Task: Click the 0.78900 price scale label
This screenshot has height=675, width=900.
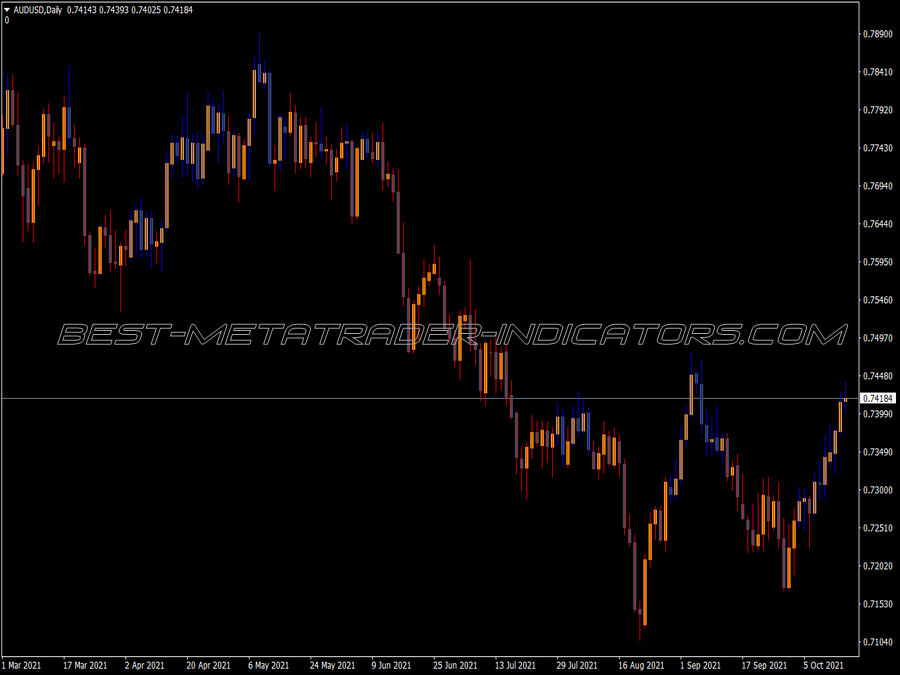Action: click(x=878, y=34)
